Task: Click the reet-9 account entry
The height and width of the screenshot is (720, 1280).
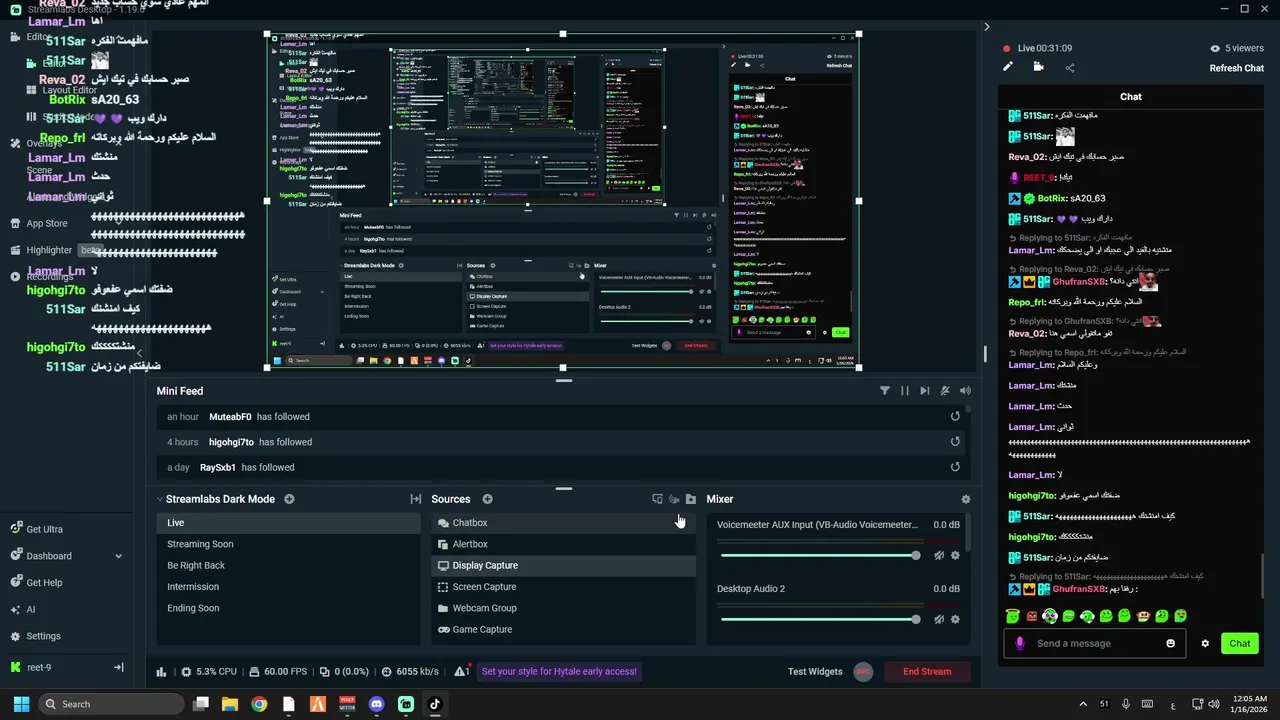Action: click(x=31, y=667)
